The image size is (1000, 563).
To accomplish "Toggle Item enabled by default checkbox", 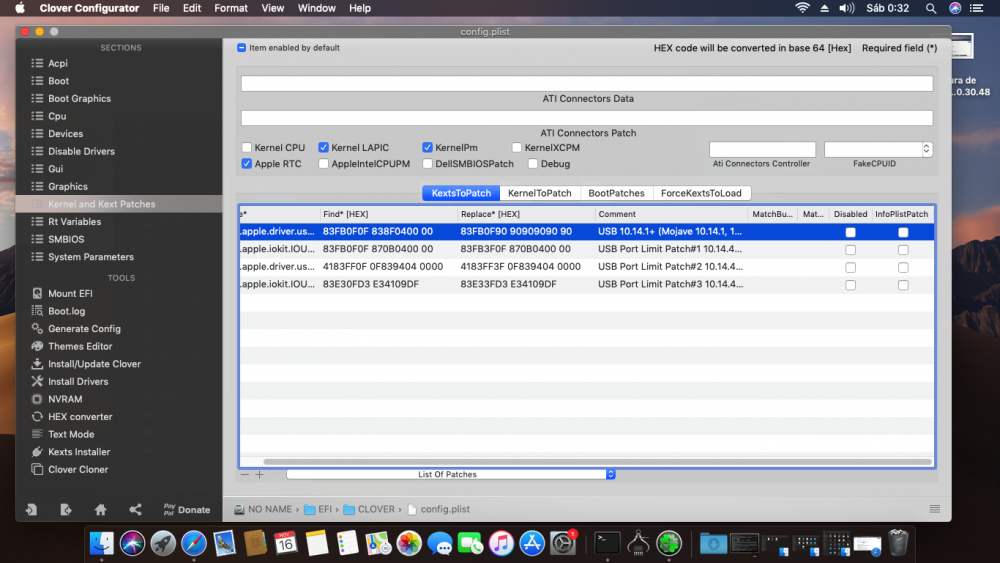I will (242, 48).
